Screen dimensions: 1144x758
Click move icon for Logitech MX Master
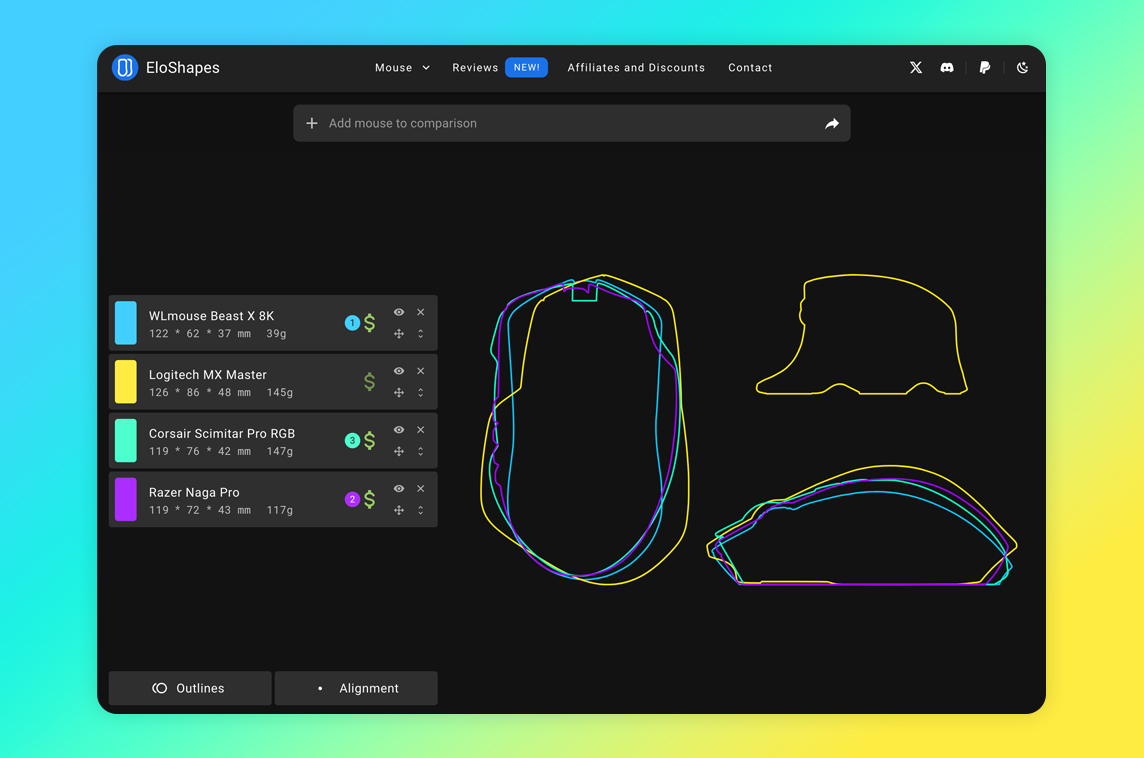point(399,392)
